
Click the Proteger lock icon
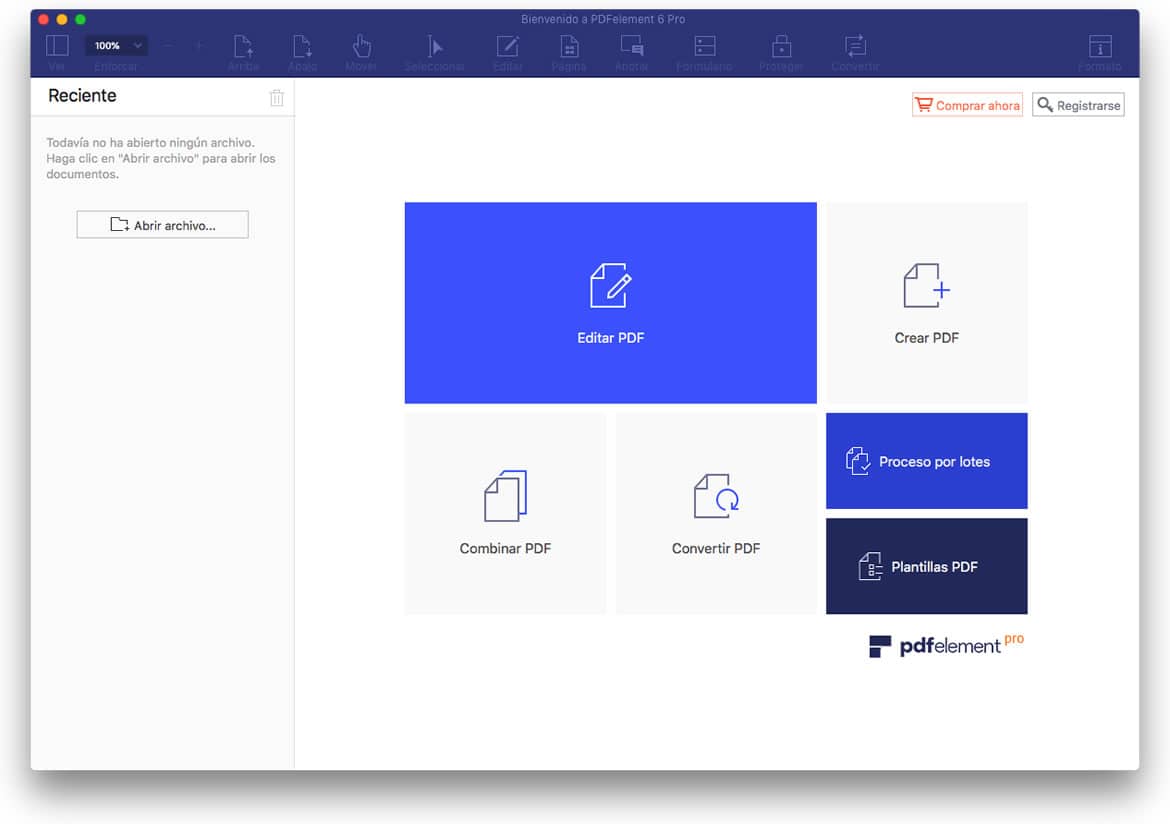[781, 46]
